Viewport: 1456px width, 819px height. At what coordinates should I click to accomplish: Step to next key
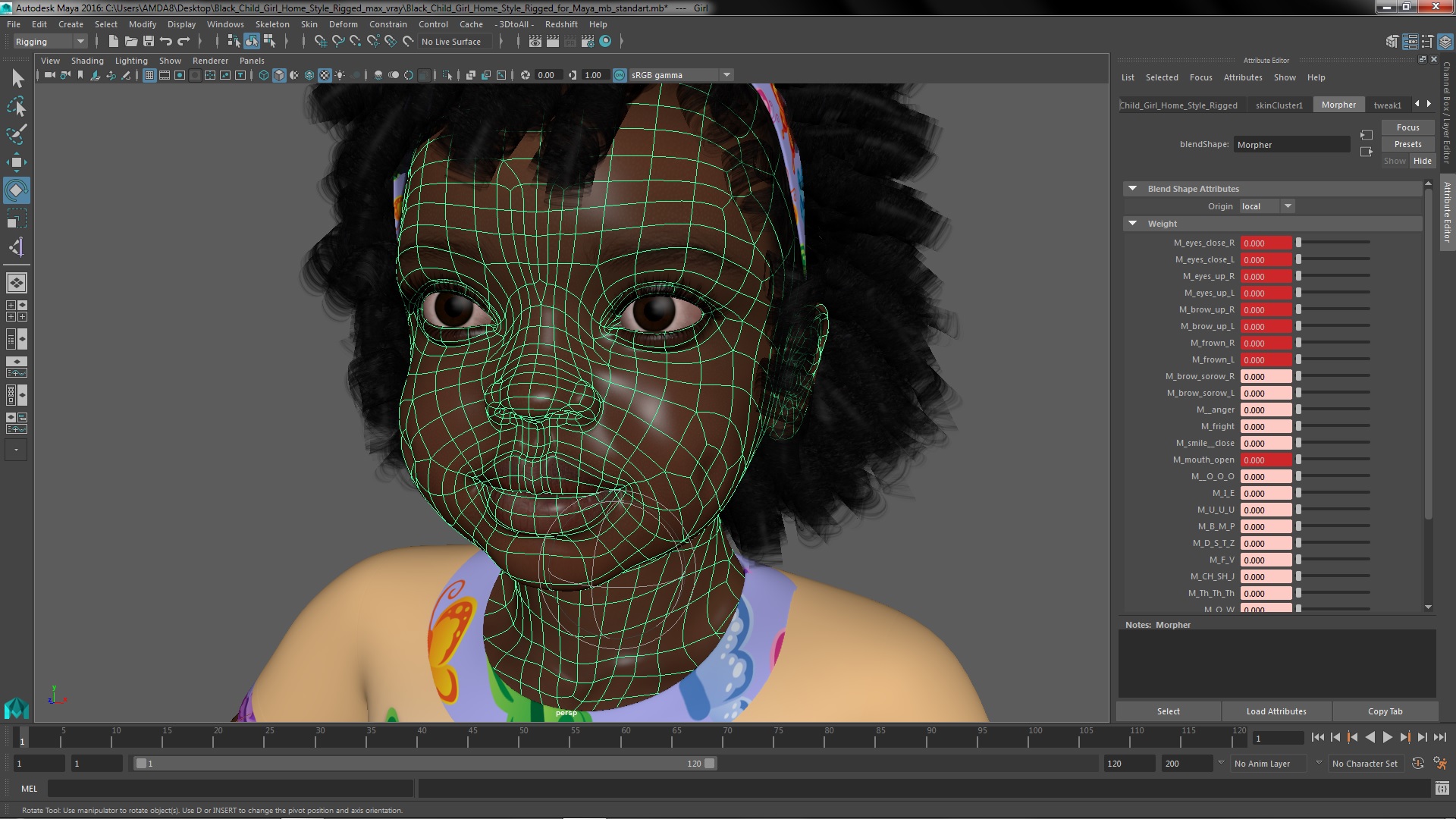pyautogui.click(x=1405, y=737)
